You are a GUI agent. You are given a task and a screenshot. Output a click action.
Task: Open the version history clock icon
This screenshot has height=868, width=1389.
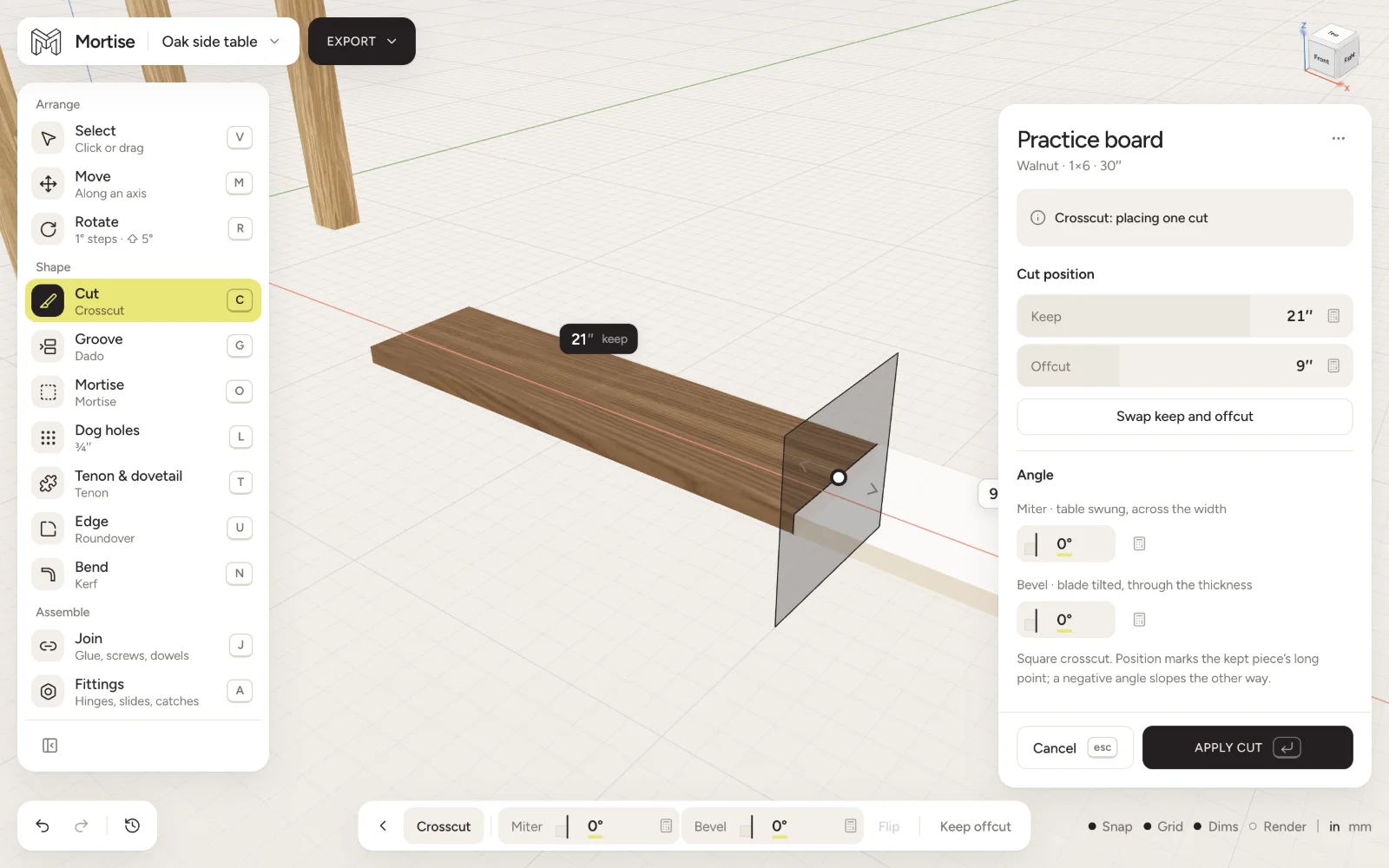tap(132, 825)
